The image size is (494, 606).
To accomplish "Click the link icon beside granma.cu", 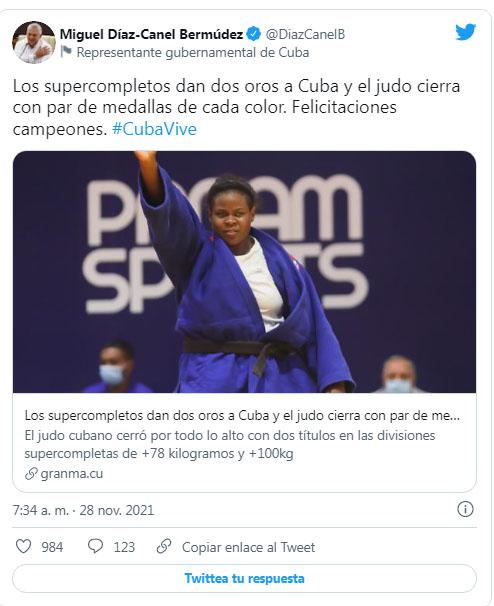I will [31, 473].
